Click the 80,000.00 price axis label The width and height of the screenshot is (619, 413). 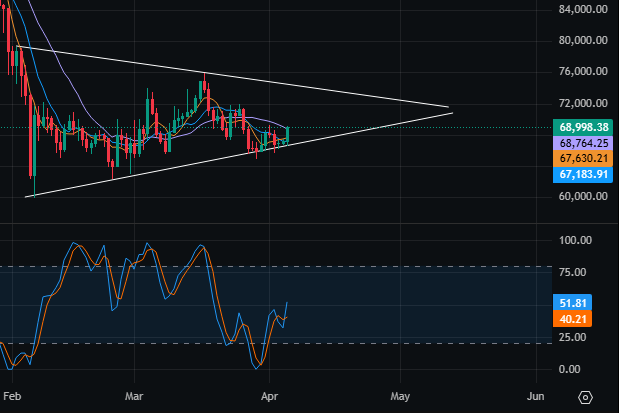pyautogui.click(x=583, y=40)
